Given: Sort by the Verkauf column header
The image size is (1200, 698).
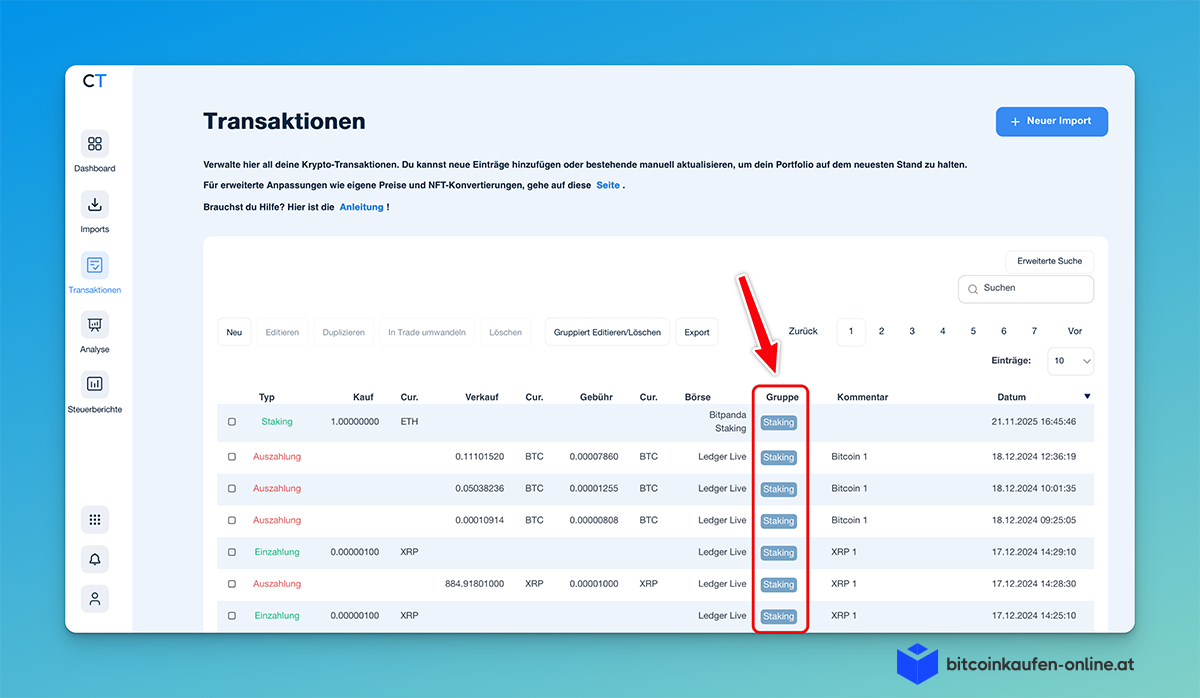Looking at the screenshot, I should 482,397.
